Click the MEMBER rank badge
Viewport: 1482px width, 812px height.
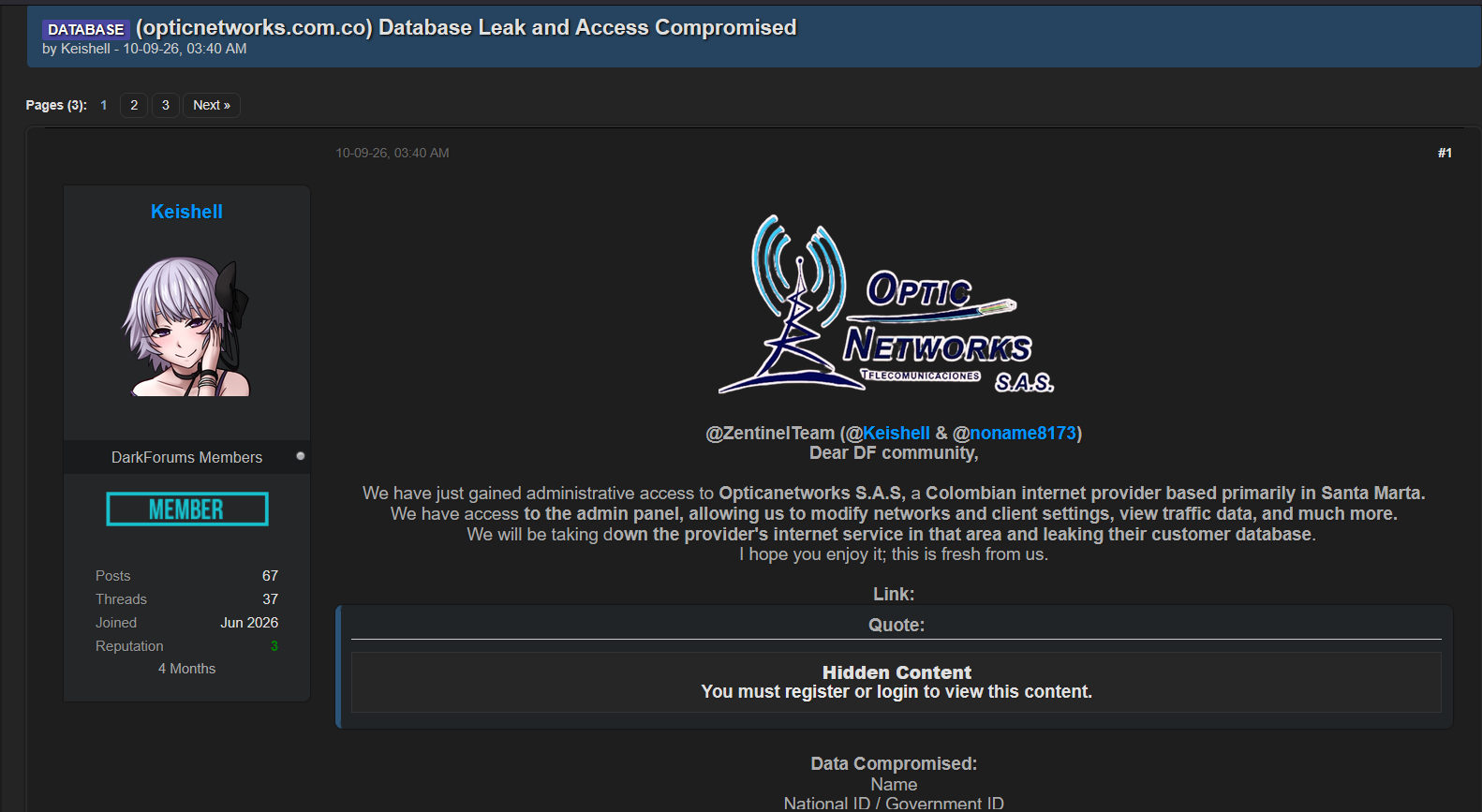click(x=187, y=509)
